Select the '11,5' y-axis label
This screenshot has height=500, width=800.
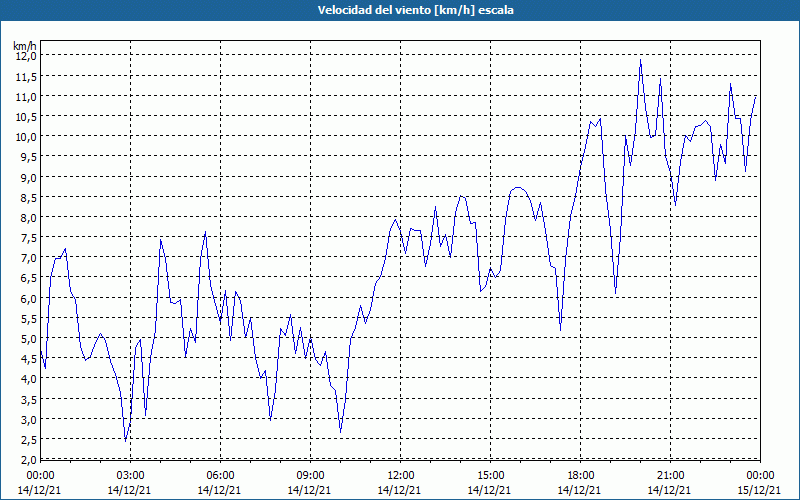27,76
